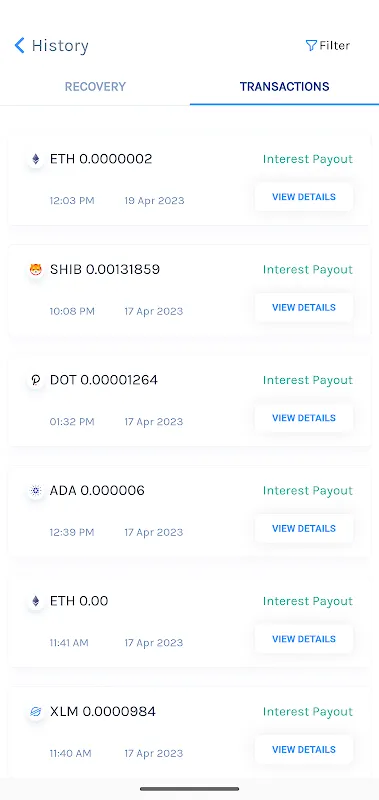Tap the Ethereum icon on the ETH 0.0000002 entry
Screen dimensions: 379x800
click(x=36, y=159)
